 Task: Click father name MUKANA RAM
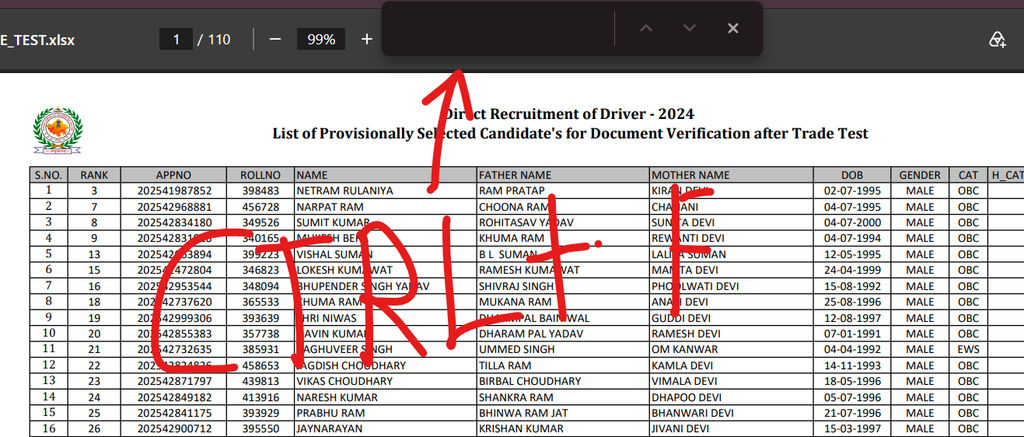coord(515,302)
